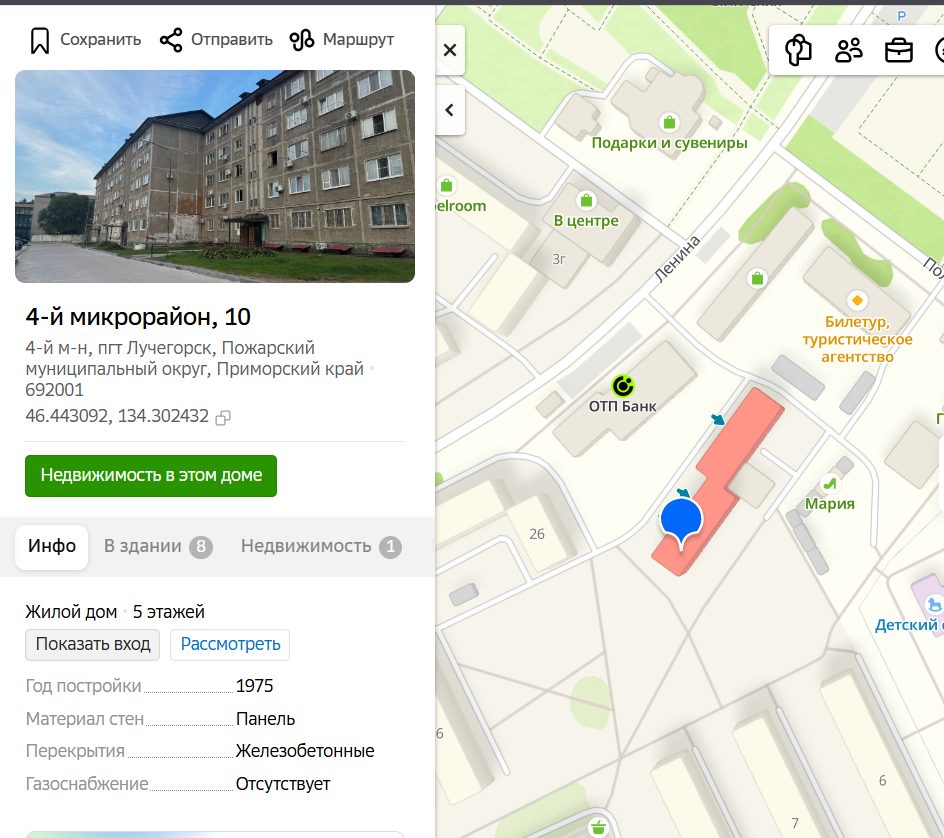Click the Детский playground marker icon
Screen dimensions: 944x838
click(x=934, y=604)
